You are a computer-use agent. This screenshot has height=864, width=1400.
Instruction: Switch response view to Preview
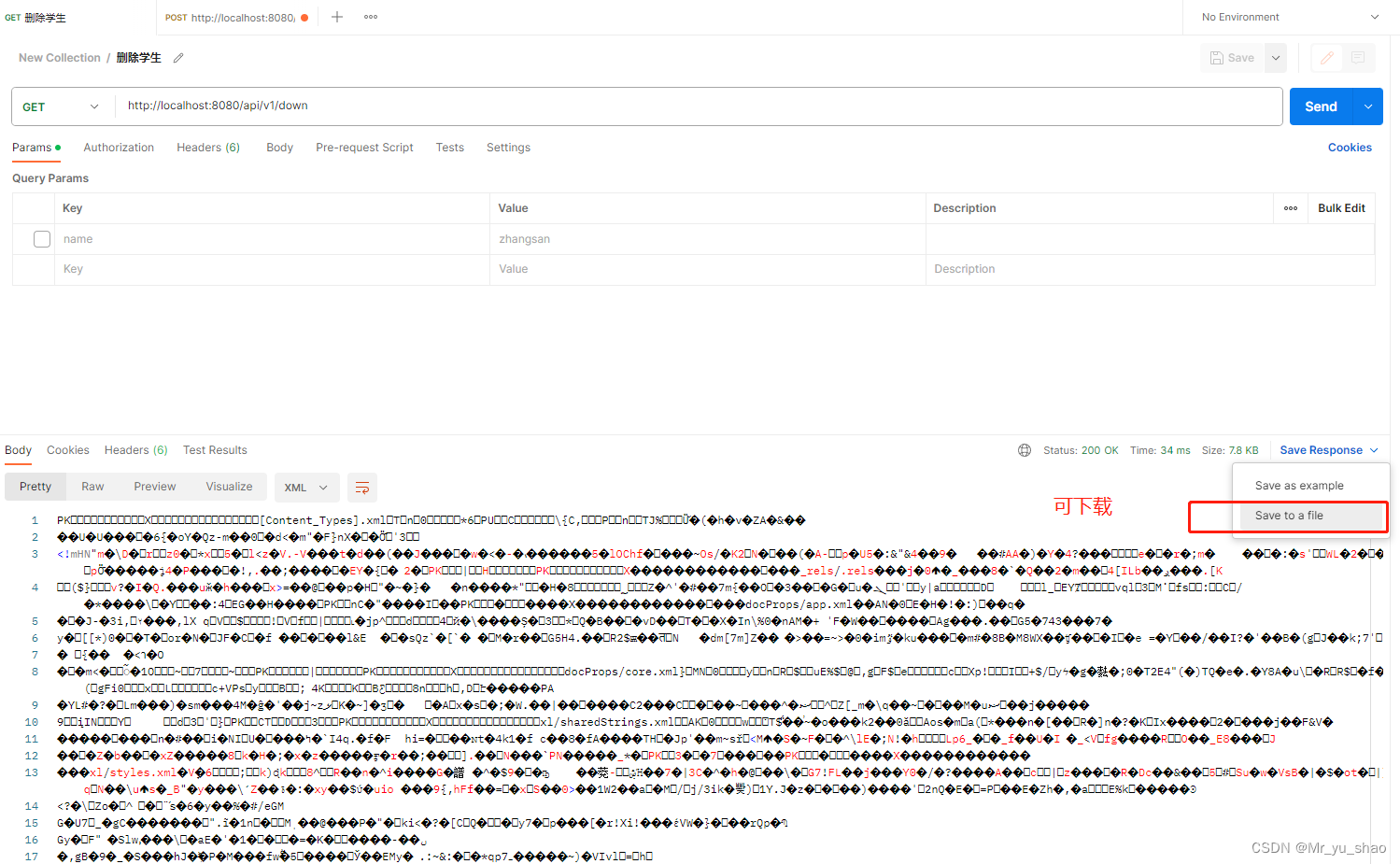tap(154, 486)
